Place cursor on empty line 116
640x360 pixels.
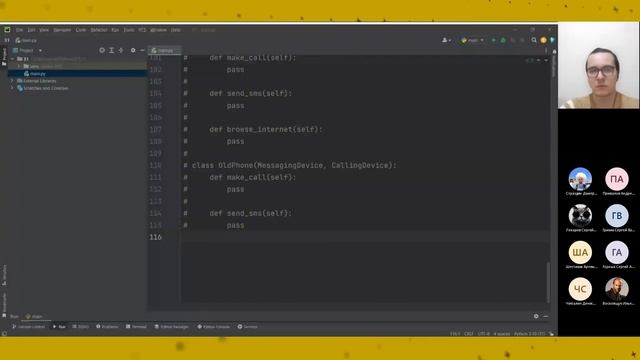click(x=365, y=237)
